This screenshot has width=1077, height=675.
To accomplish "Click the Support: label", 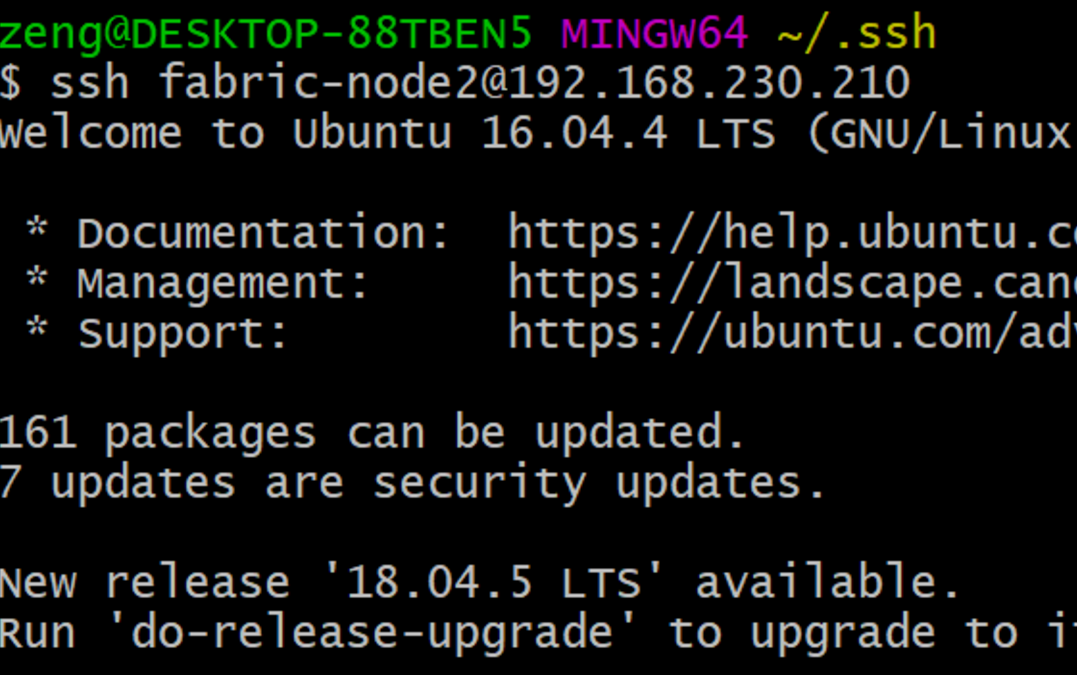I will pyautogui.click(x=183, y=333).
